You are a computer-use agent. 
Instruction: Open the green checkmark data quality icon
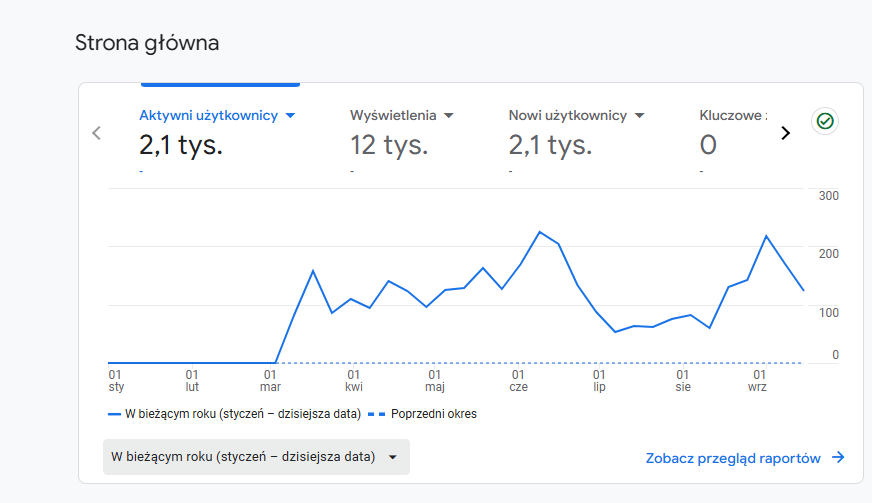point(825,121)
